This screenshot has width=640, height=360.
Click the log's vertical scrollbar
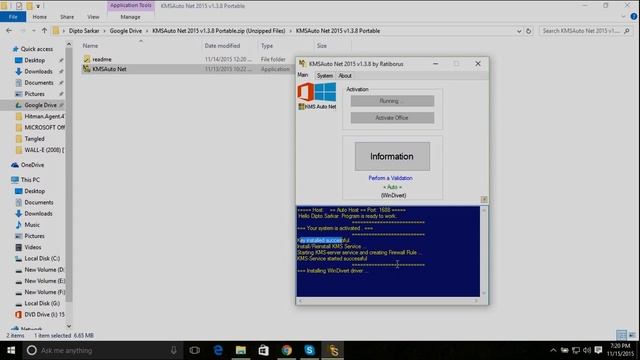484,251
